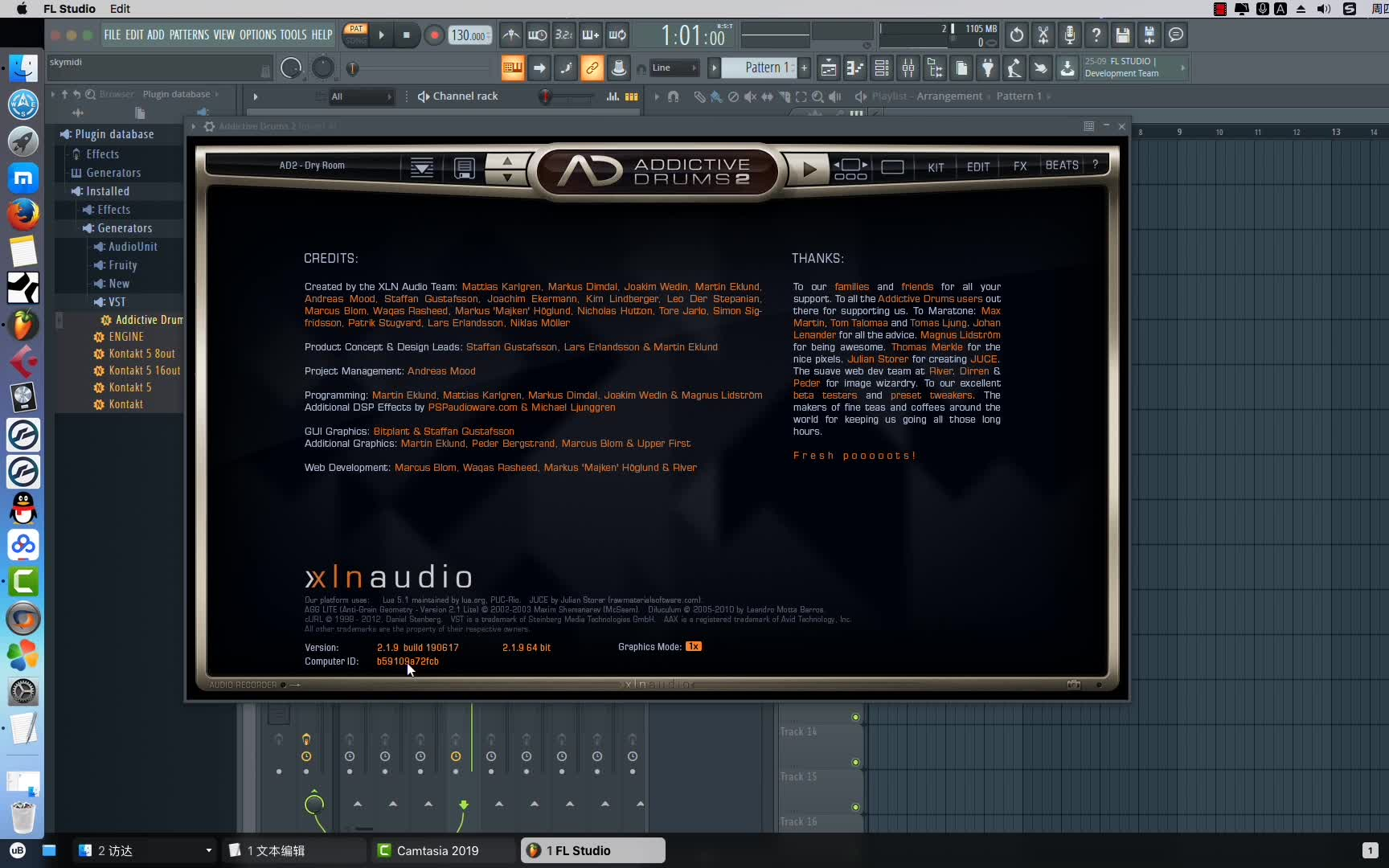Open the ADD menu
The width and height of the screenshot is (1389, 868).
tap(156, 35)
